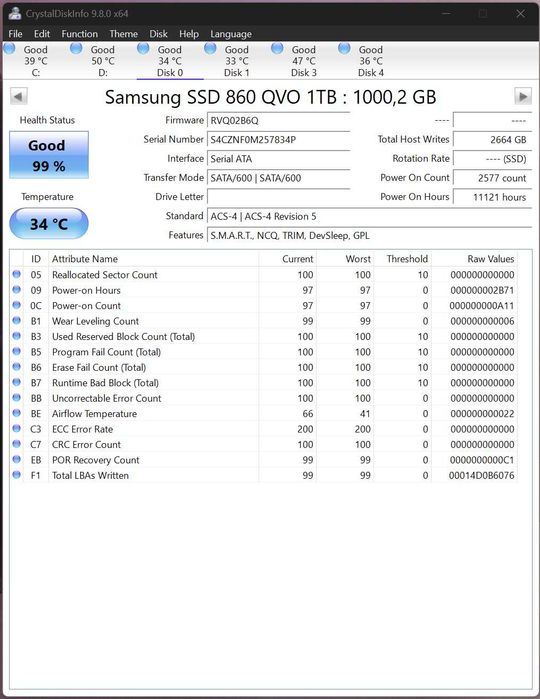Viewport: 540px width, 699px height.
Task: Click the Power On Count value field
Action: (492, 178)
